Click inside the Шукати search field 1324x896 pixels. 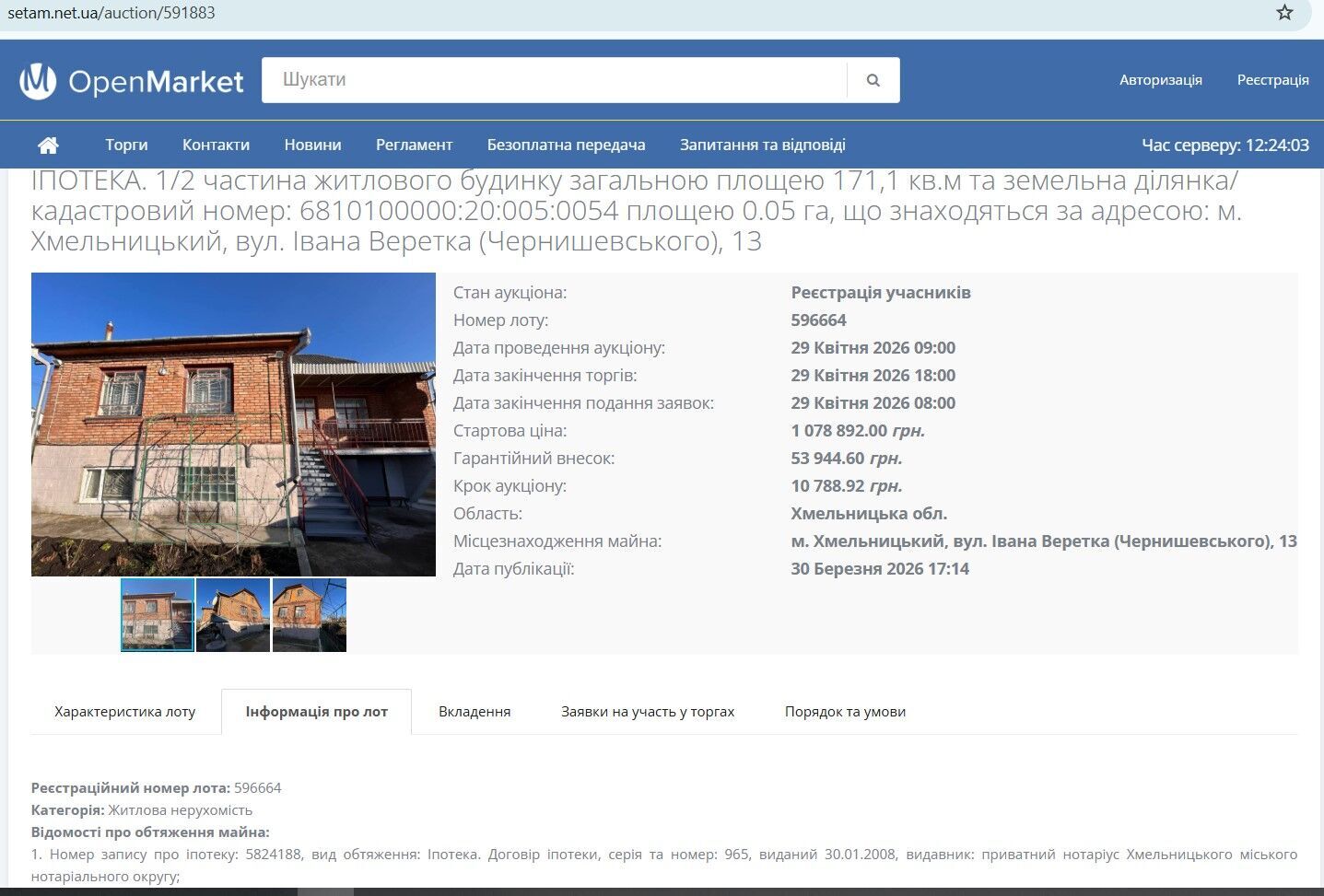[553, 80]
